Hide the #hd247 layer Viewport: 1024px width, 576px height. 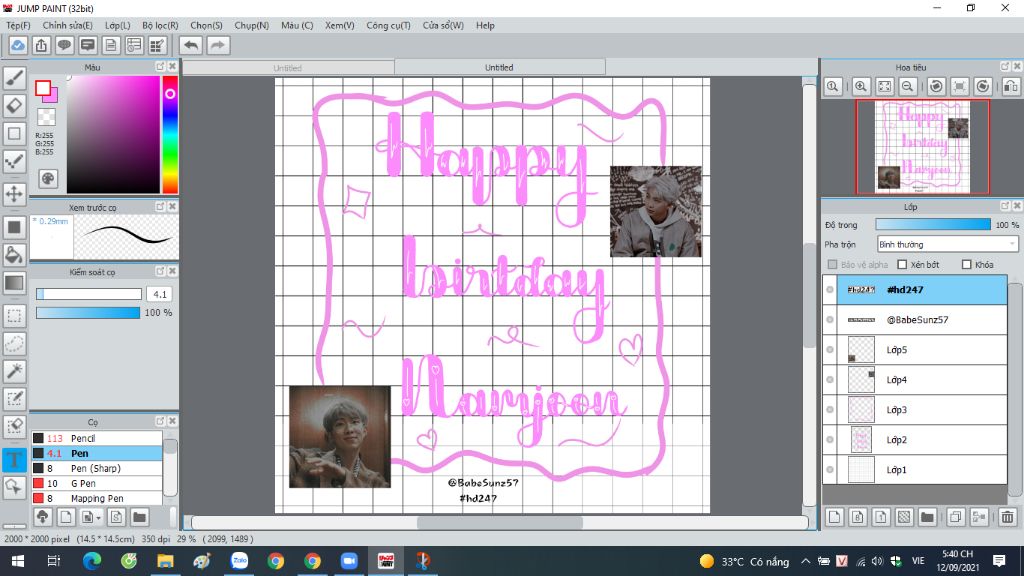(830, 289)
